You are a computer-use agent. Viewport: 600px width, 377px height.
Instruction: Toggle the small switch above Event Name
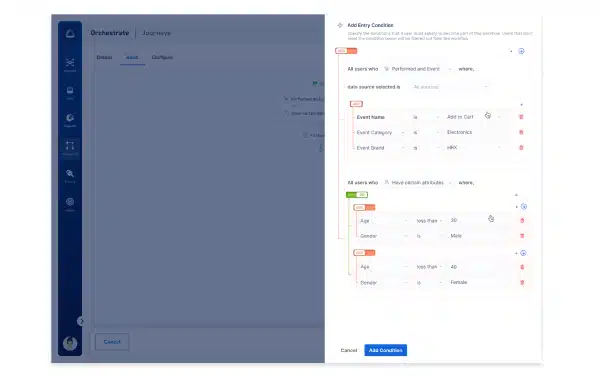[356, 104]
